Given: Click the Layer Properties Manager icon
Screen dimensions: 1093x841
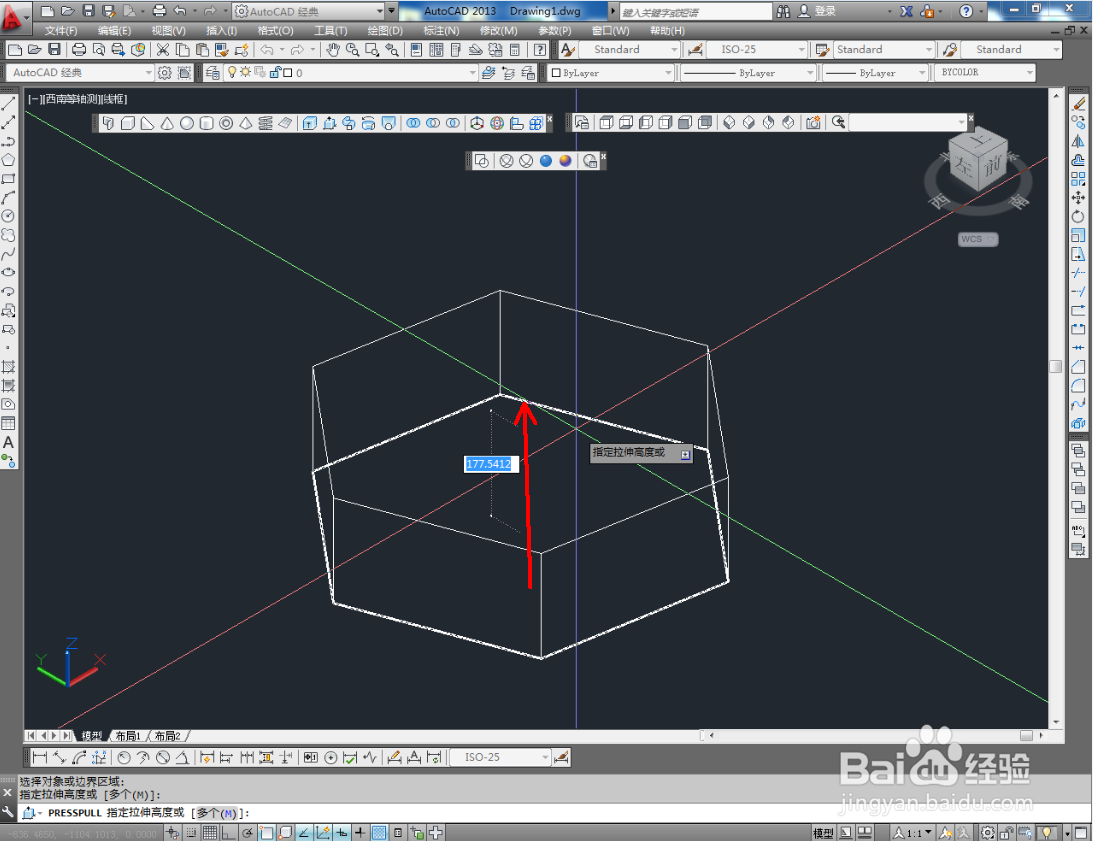Looking at the screenshot, I should tap(213, 73).
